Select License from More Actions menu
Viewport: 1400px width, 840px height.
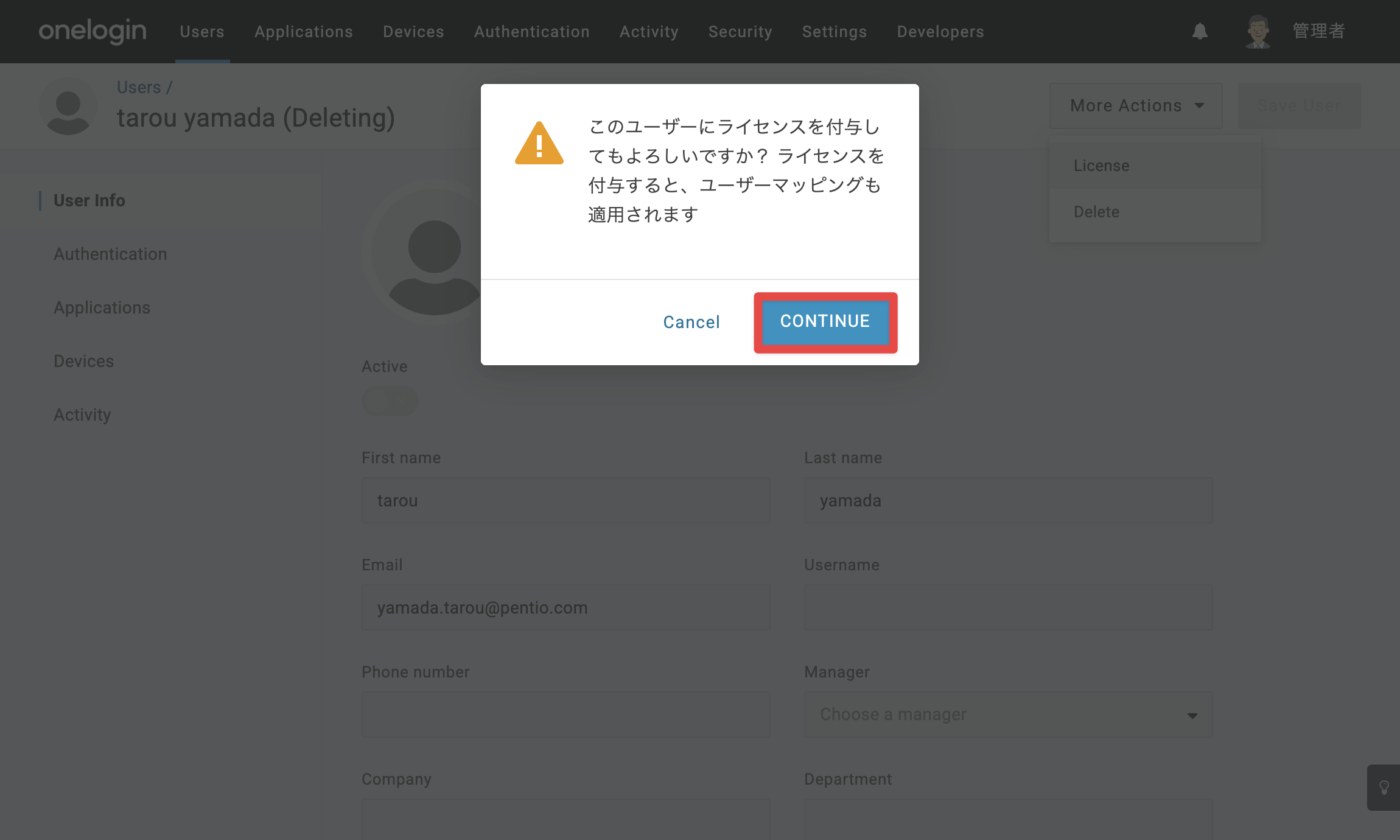coord(1155,166)
